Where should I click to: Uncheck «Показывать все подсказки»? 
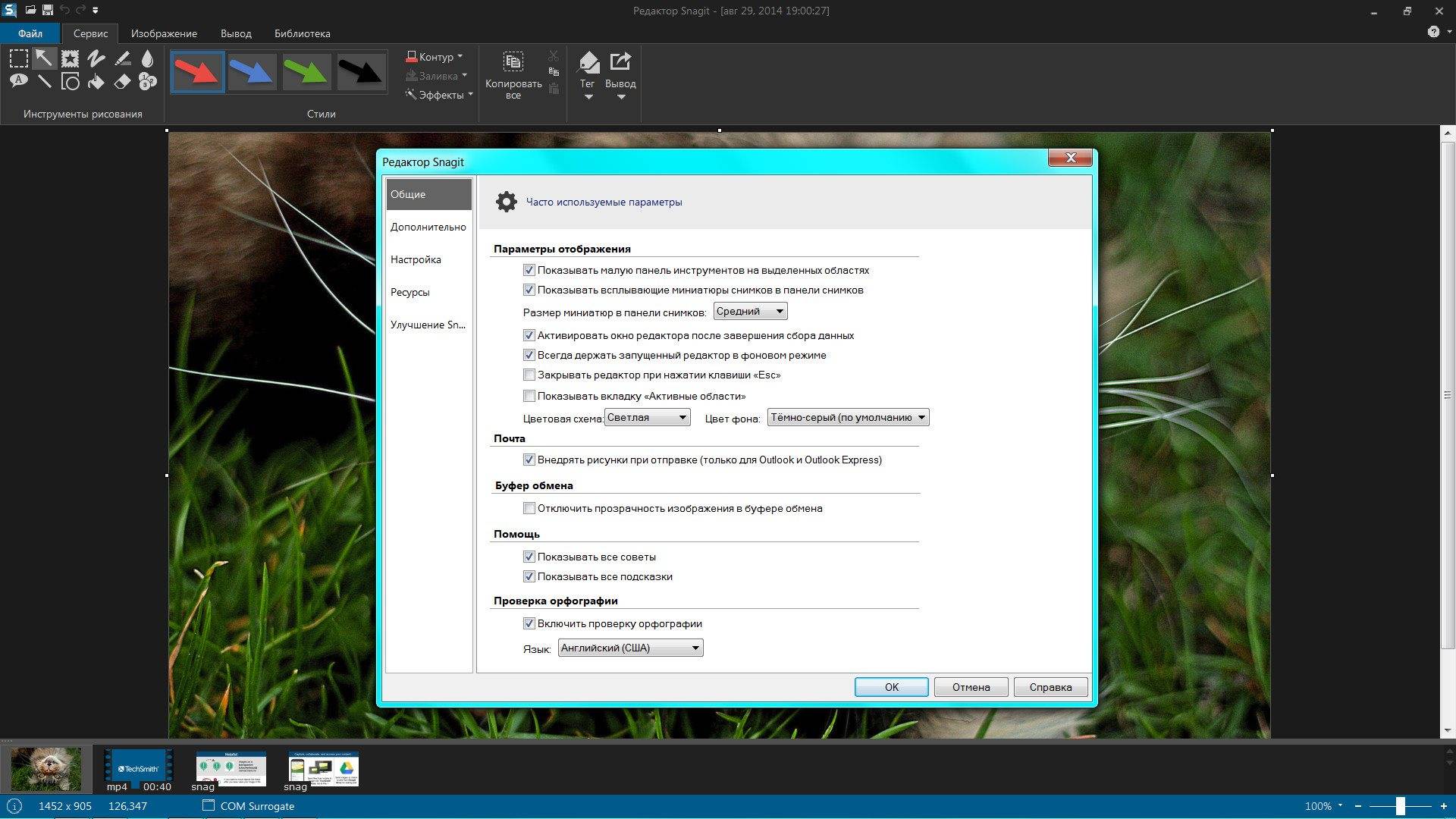[529, 576]
